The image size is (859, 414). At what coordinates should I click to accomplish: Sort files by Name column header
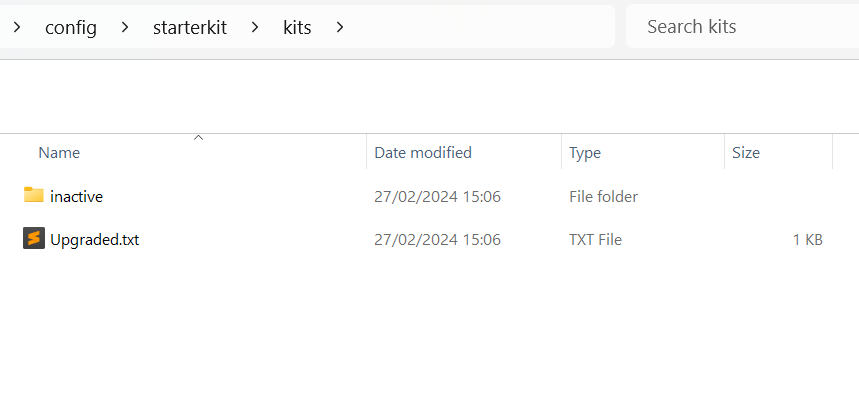pyautogui.click(x=59, y=152)
